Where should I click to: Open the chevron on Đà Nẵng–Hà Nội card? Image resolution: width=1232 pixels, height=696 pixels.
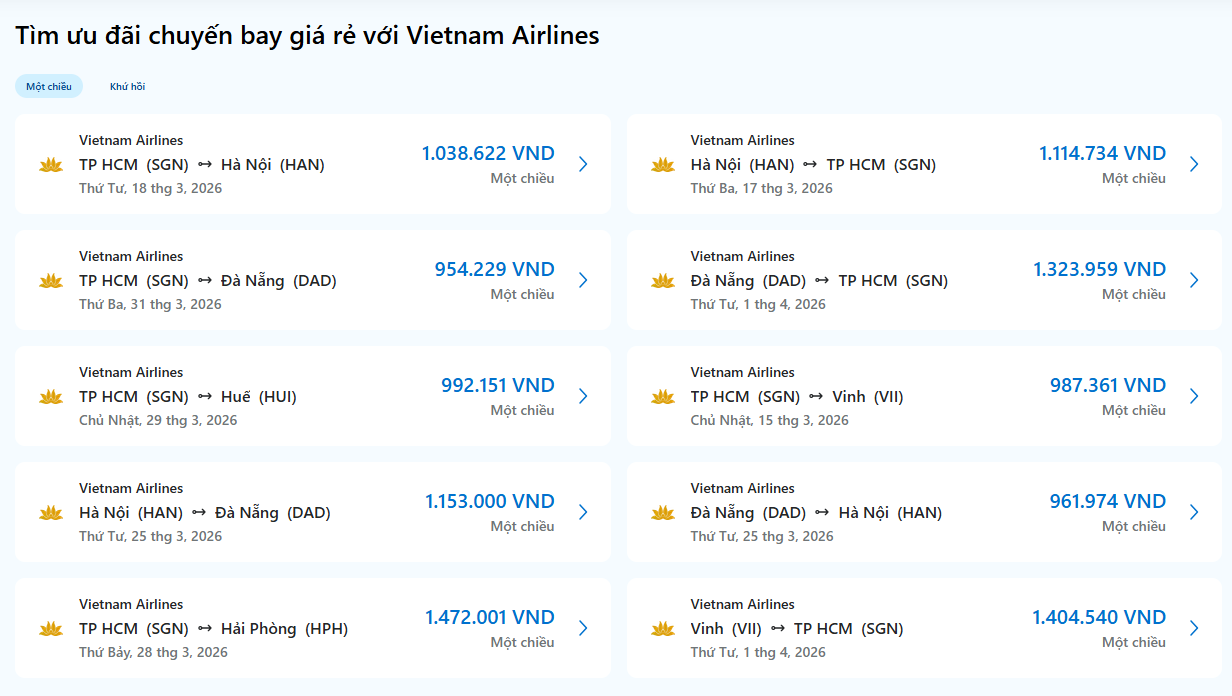tap(1193, 512)
